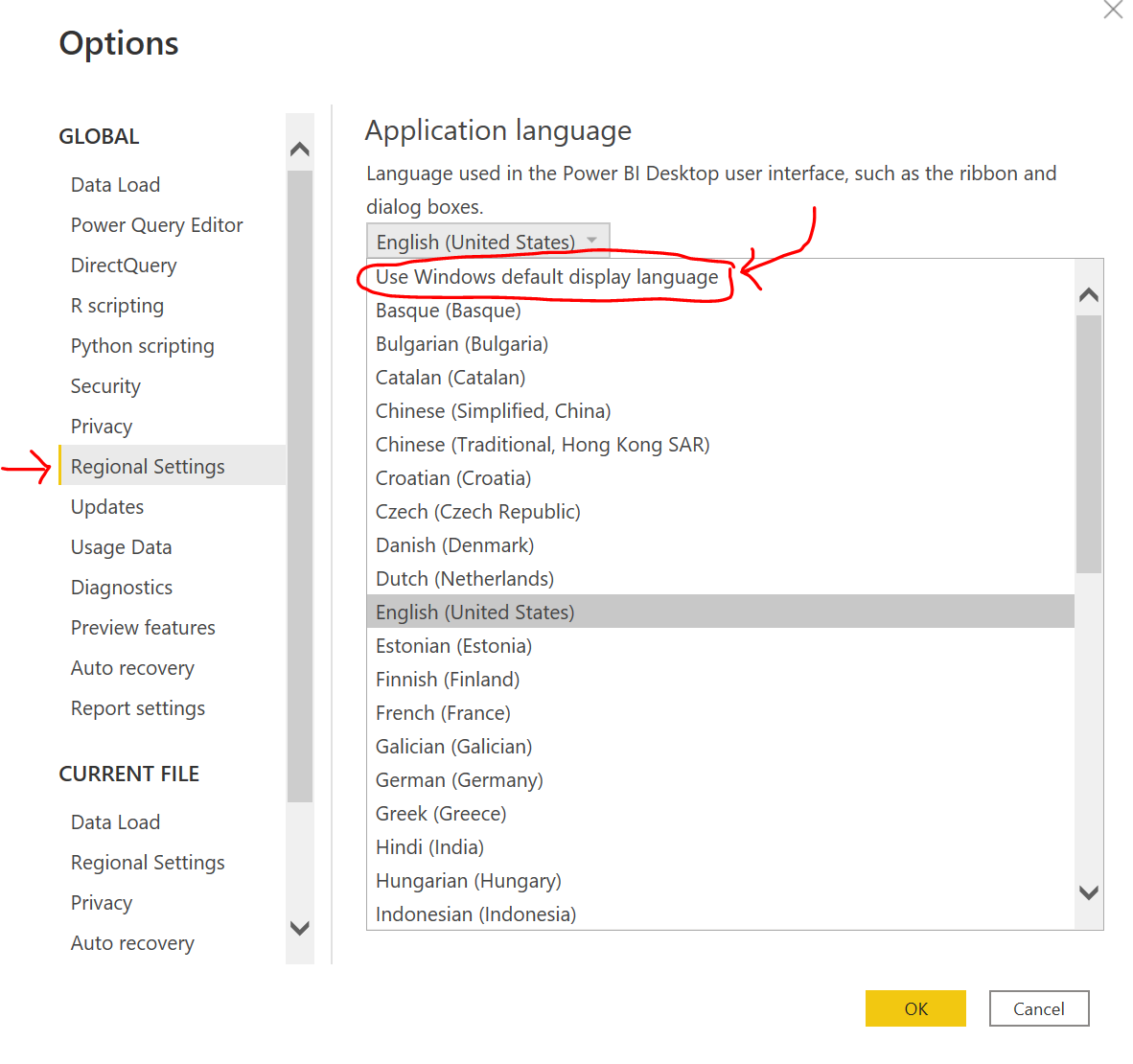Screen dimensions: 1133x1064
Task: Select Croatian (Croatia) language
Action: click(721, 478)
